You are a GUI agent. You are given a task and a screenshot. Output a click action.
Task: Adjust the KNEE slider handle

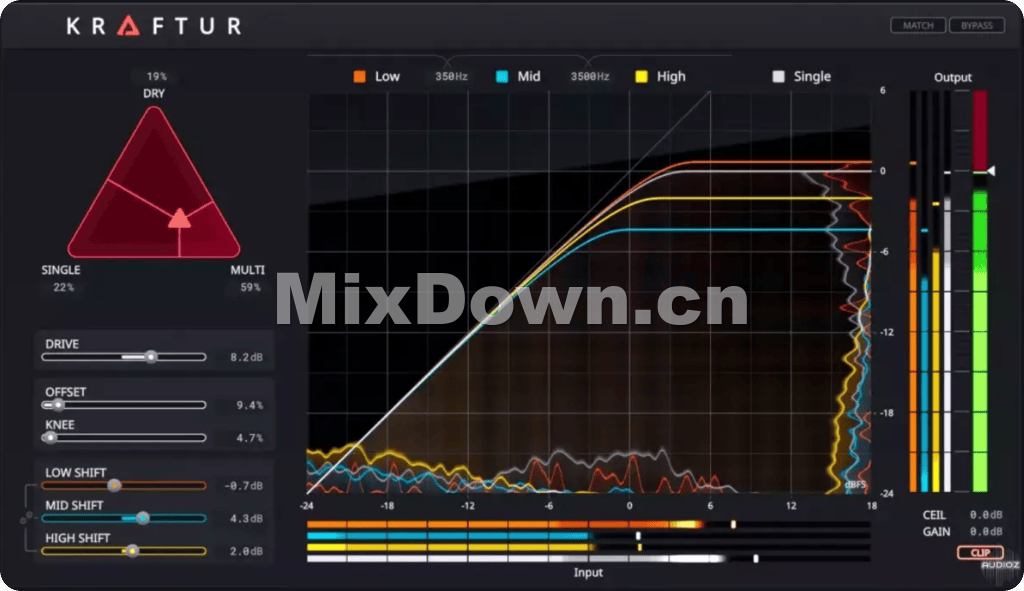[x=50, y=438]
